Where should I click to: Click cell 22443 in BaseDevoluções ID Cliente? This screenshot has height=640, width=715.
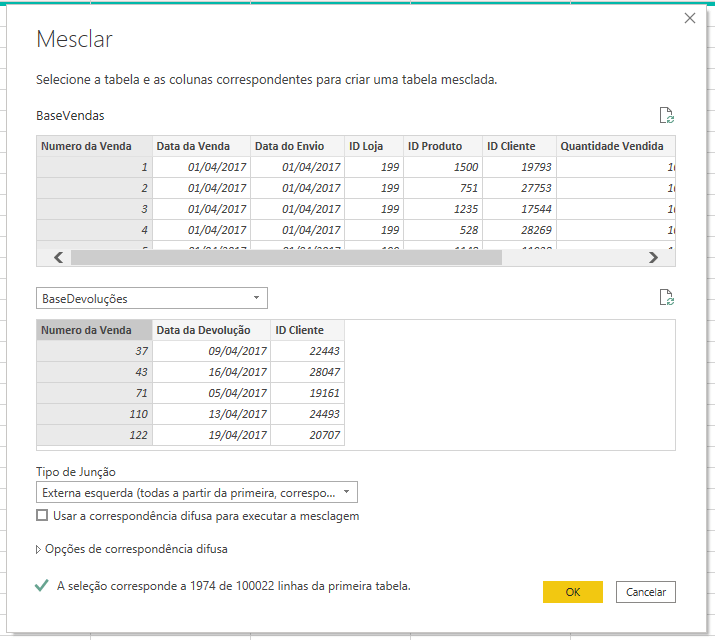pos(308,351)
